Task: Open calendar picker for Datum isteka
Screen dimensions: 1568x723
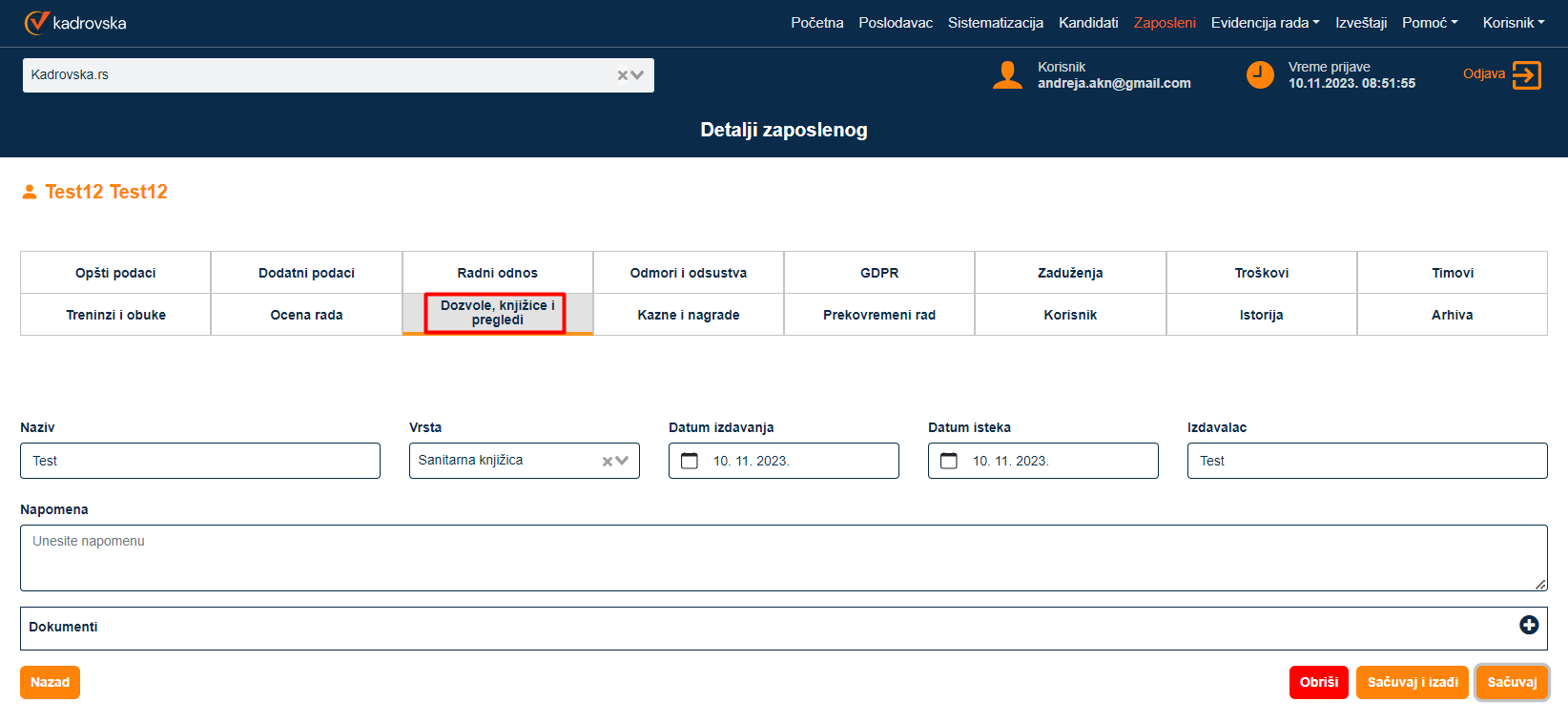Action: pos(949,461)
